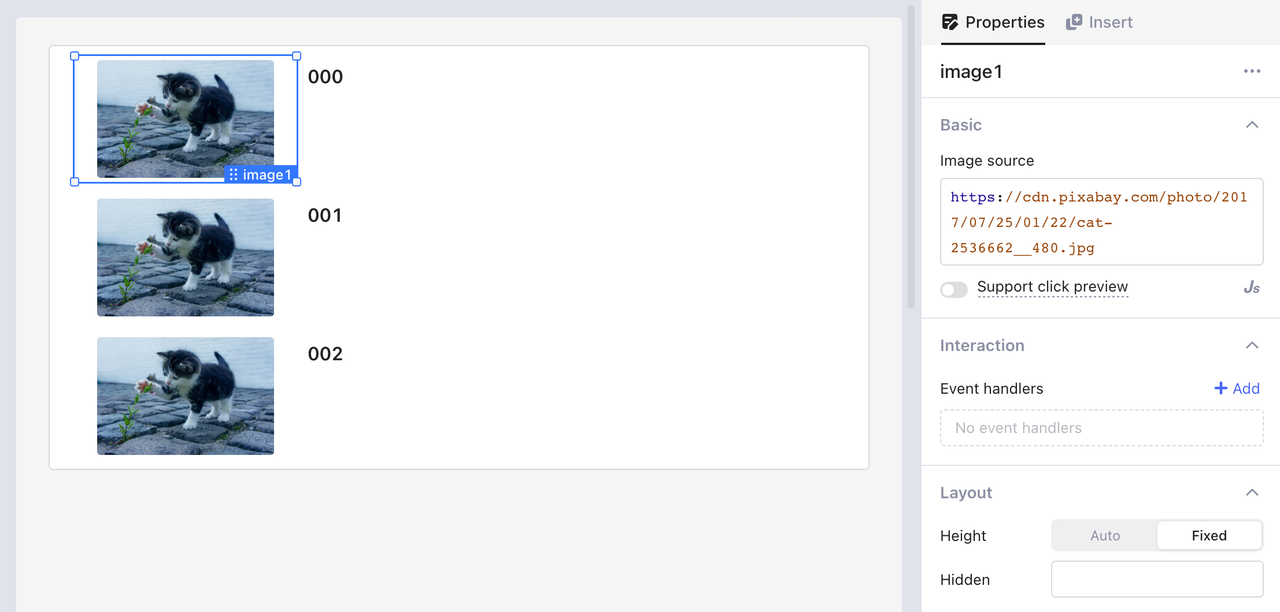Switch to the Properties tab

pyautogui.click(x=1004, y=22)
